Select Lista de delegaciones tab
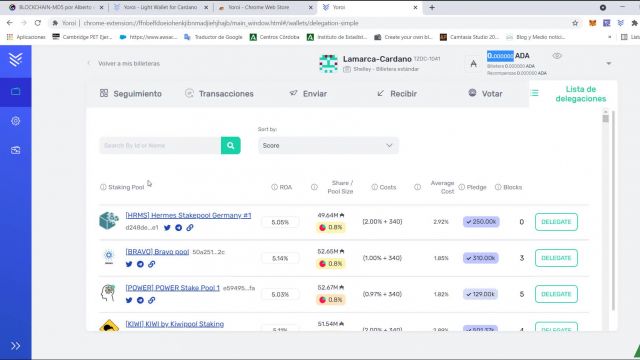 pyautogui.click(x=573, y=94)
